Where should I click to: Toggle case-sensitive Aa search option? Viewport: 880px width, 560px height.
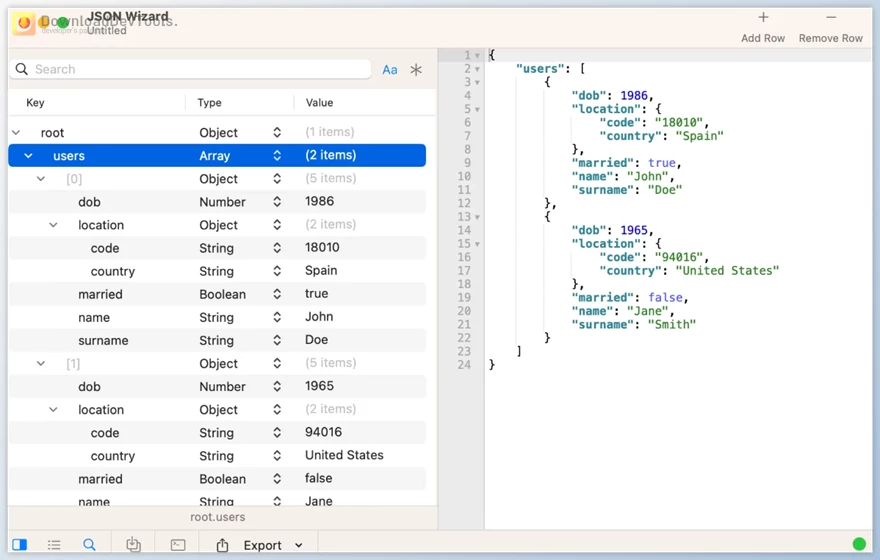(389, 70)
